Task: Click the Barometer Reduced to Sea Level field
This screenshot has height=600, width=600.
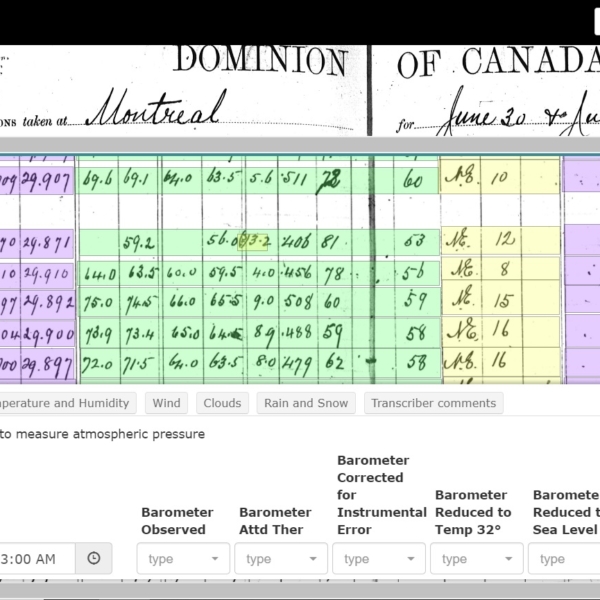Action: 565,559
